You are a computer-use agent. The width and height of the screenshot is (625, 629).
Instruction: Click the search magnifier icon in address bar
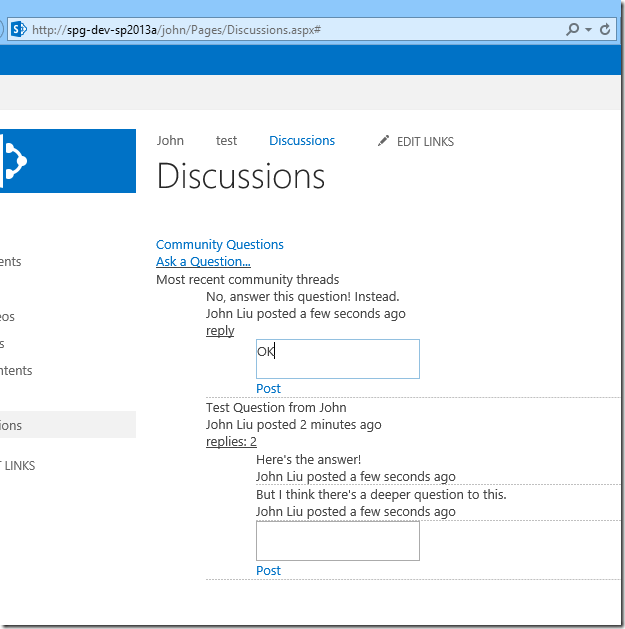pos(572,30)
